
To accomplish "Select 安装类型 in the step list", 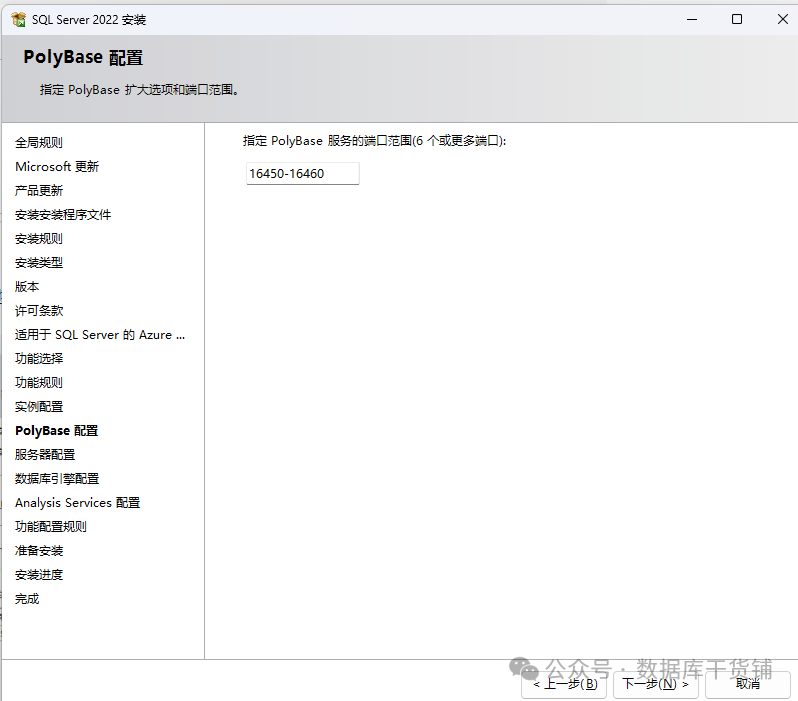I will coord(39,263).
